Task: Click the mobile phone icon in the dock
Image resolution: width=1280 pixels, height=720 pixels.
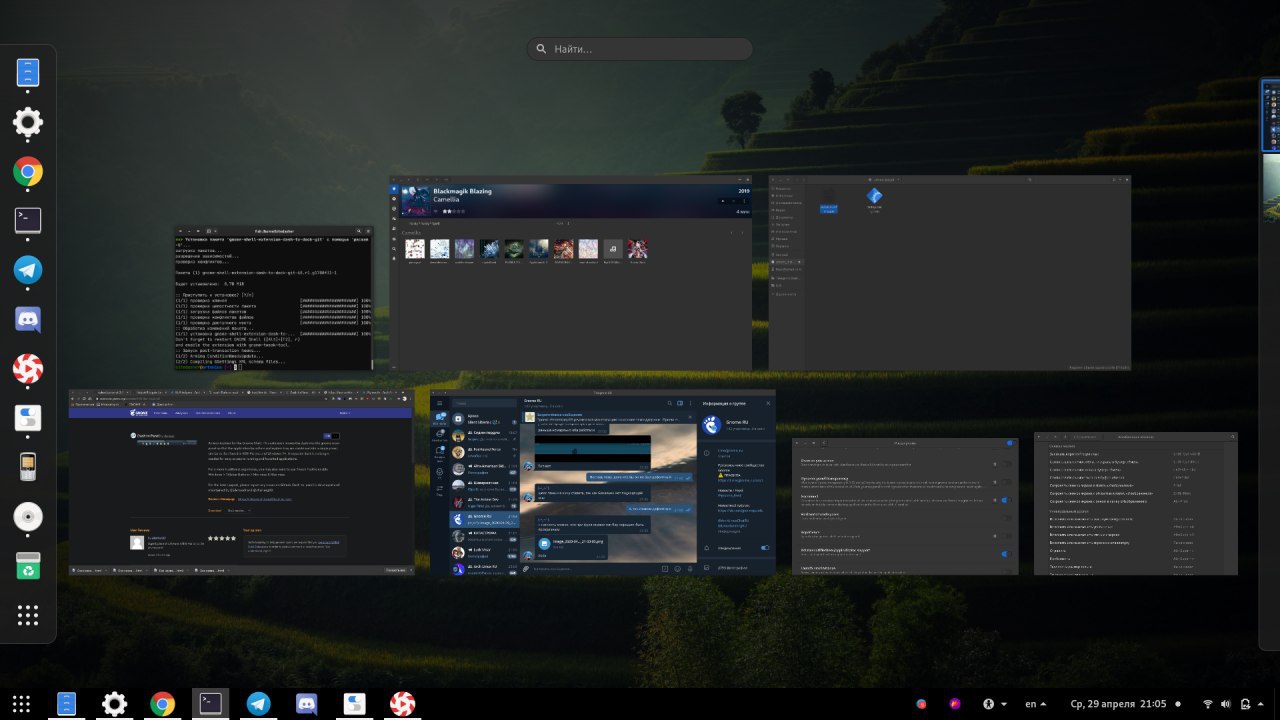Action: (28, 467)
